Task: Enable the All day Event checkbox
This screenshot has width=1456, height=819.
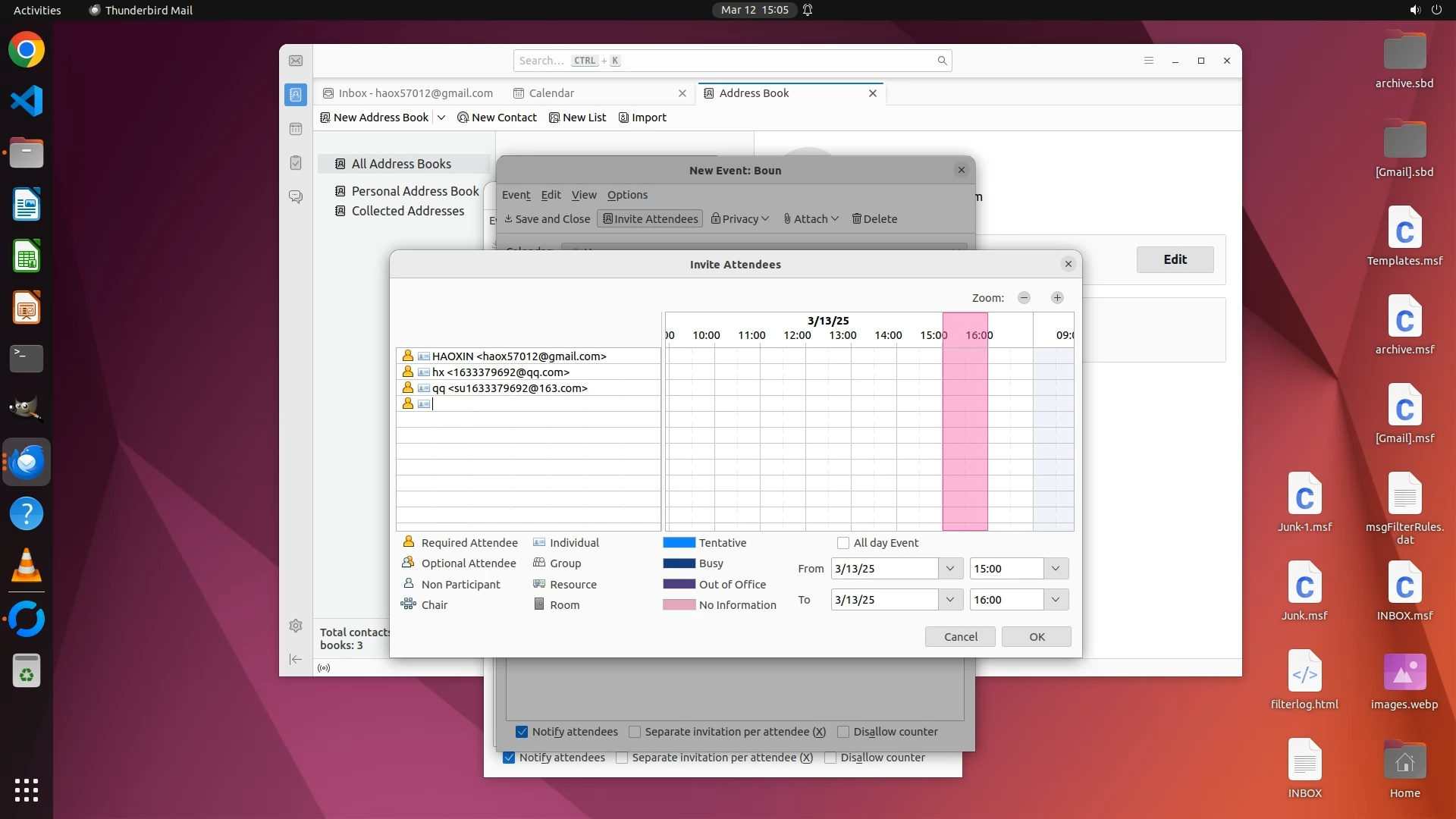Action: 843,543
